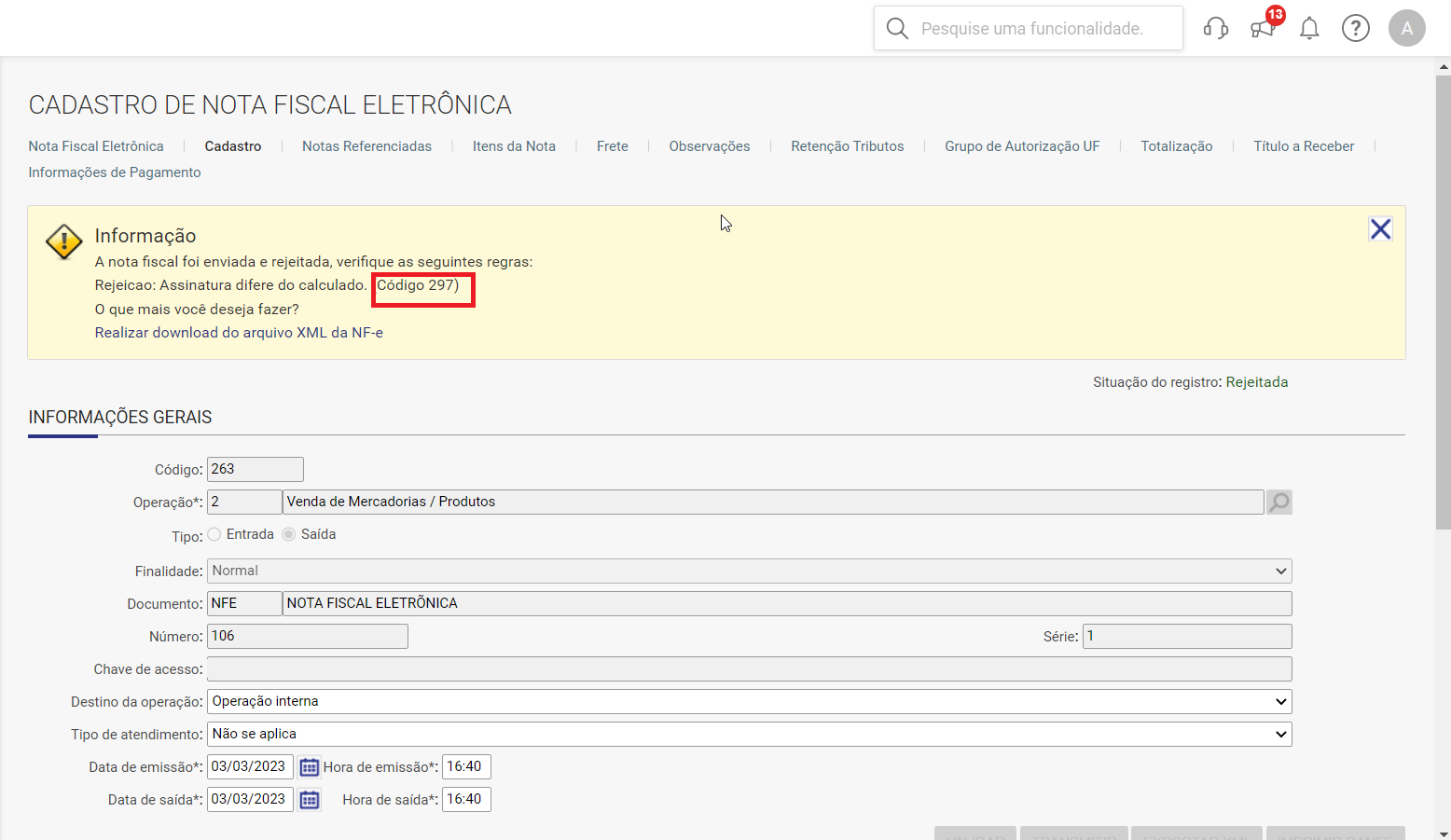Click the Operação lookup magnifier button
The height and width of the screenshot is (840, 1451).
click(1279, 502)
